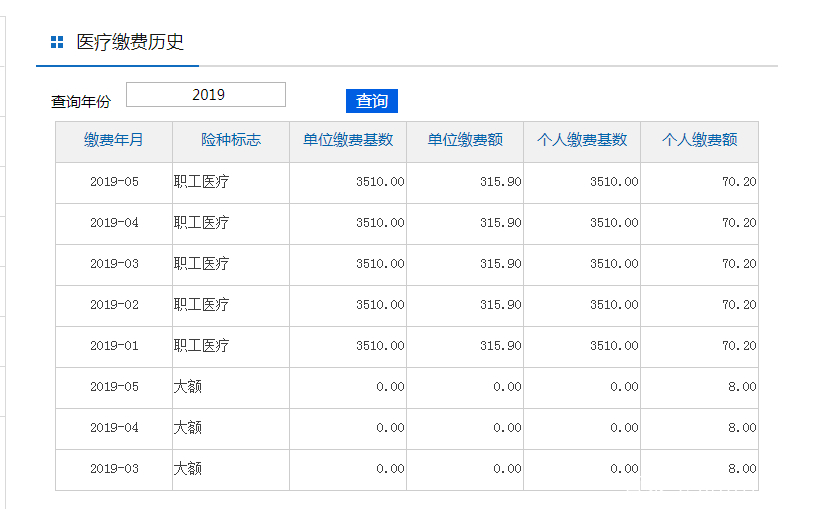Click the 8.00 amount in 2019-04 大额 row

(742, 428)
